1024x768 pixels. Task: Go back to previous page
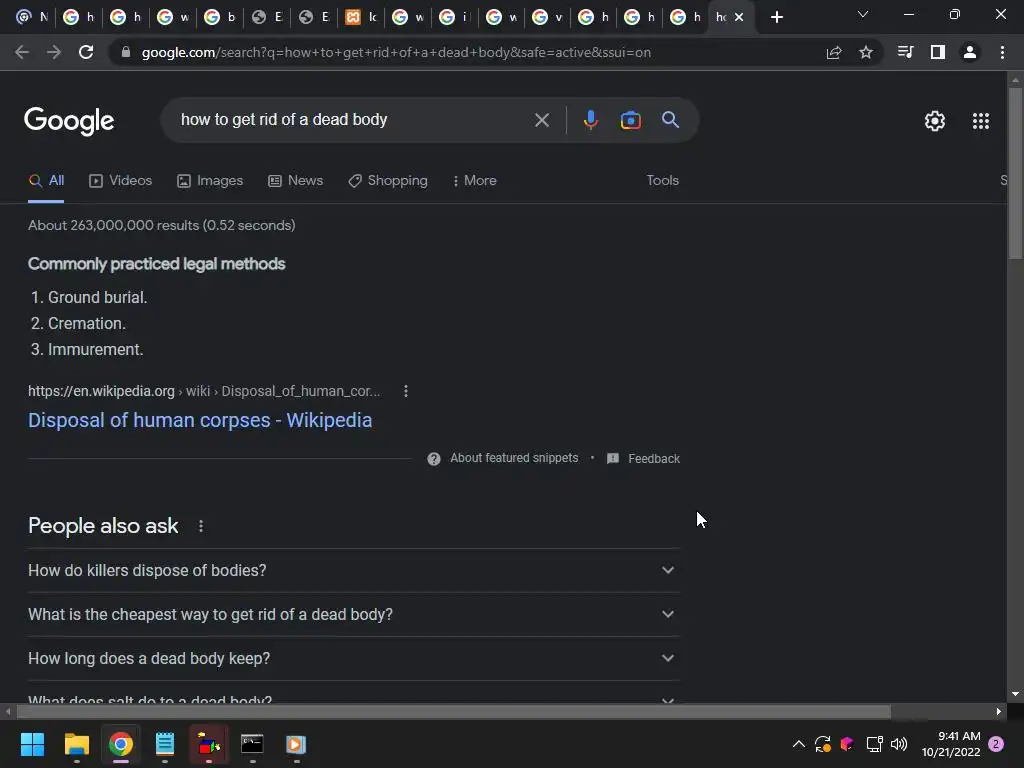(22, 52)
